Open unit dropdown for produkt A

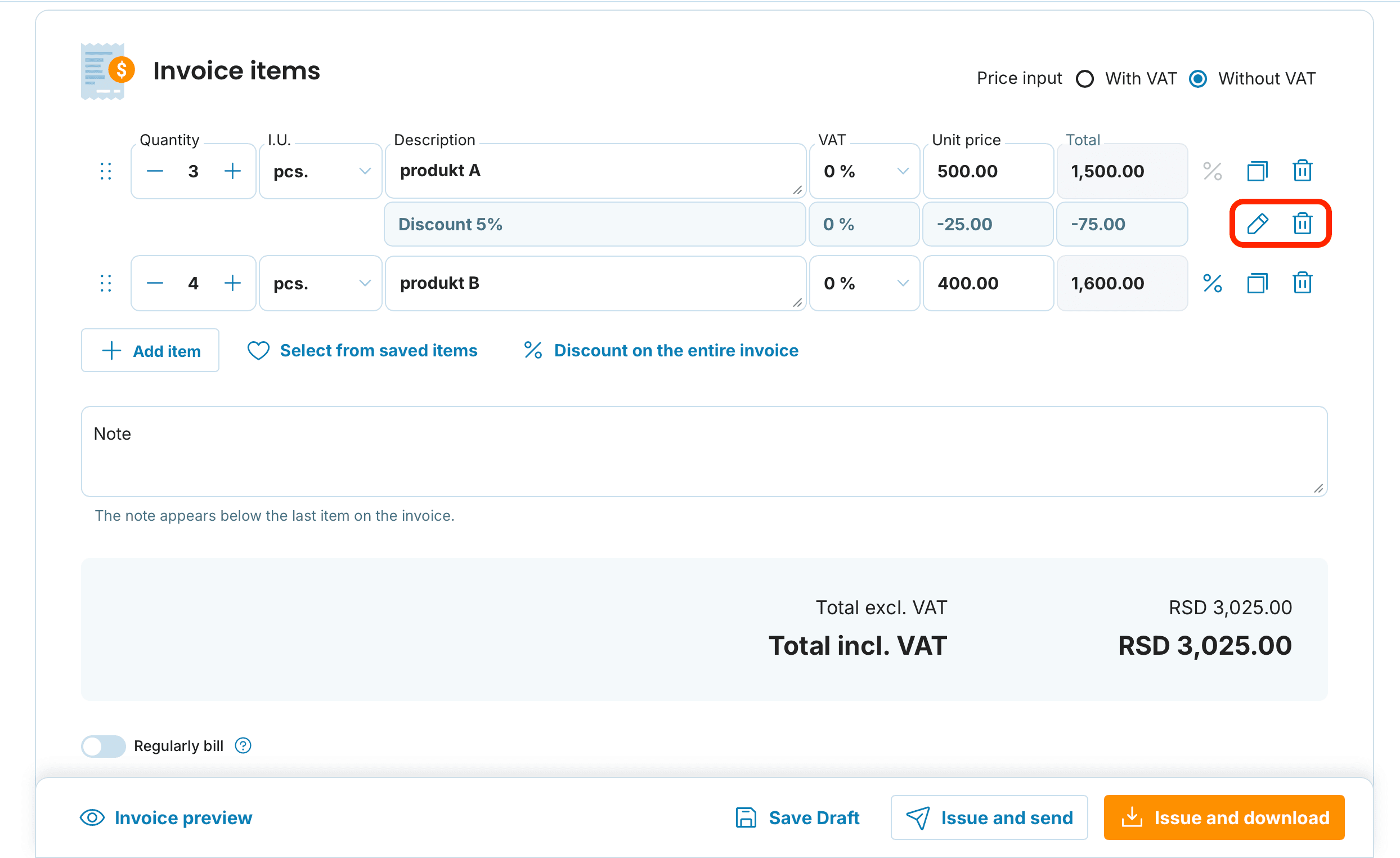coord(320,171)
